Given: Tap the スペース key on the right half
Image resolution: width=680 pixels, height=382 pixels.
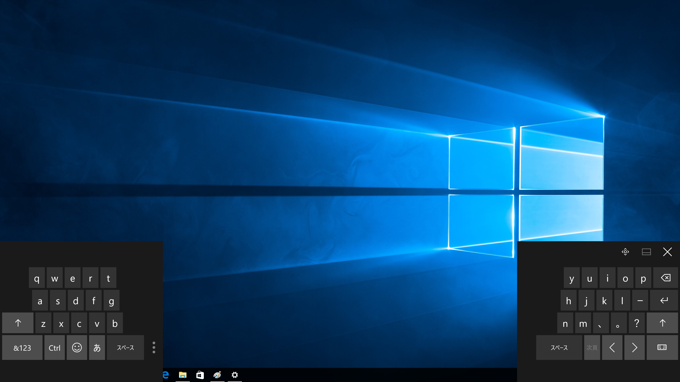Looking at the screenshot, I should 559,347.
